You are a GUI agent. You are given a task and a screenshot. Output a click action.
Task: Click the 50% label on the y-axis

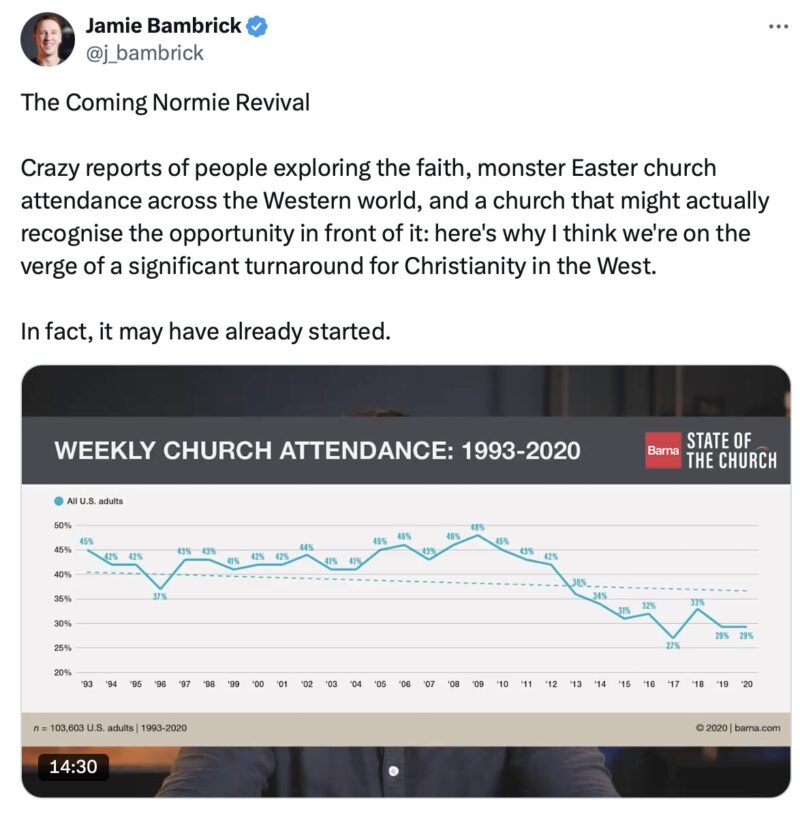pos(61,525)
